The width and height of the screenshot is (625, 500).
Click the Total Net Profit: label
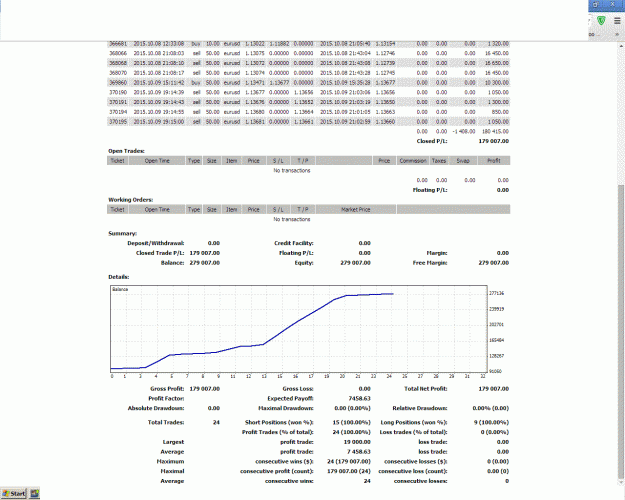click(x=426, y=389)
